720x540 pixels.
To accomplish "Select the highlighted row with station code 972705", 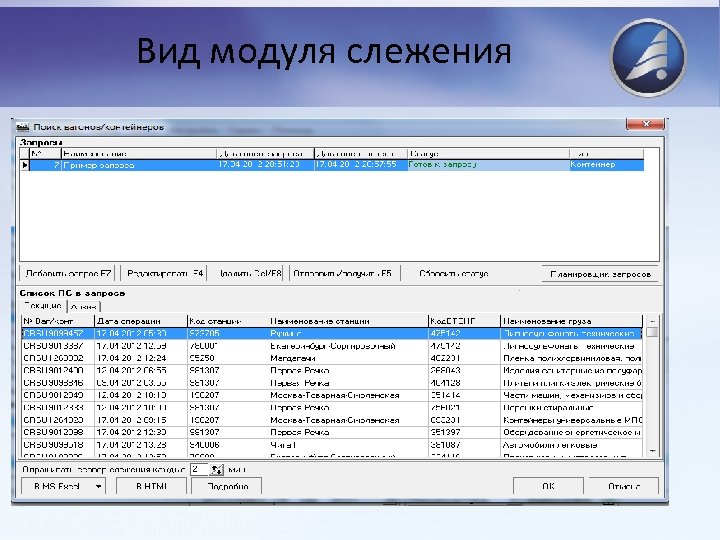I will click(332, 333).
